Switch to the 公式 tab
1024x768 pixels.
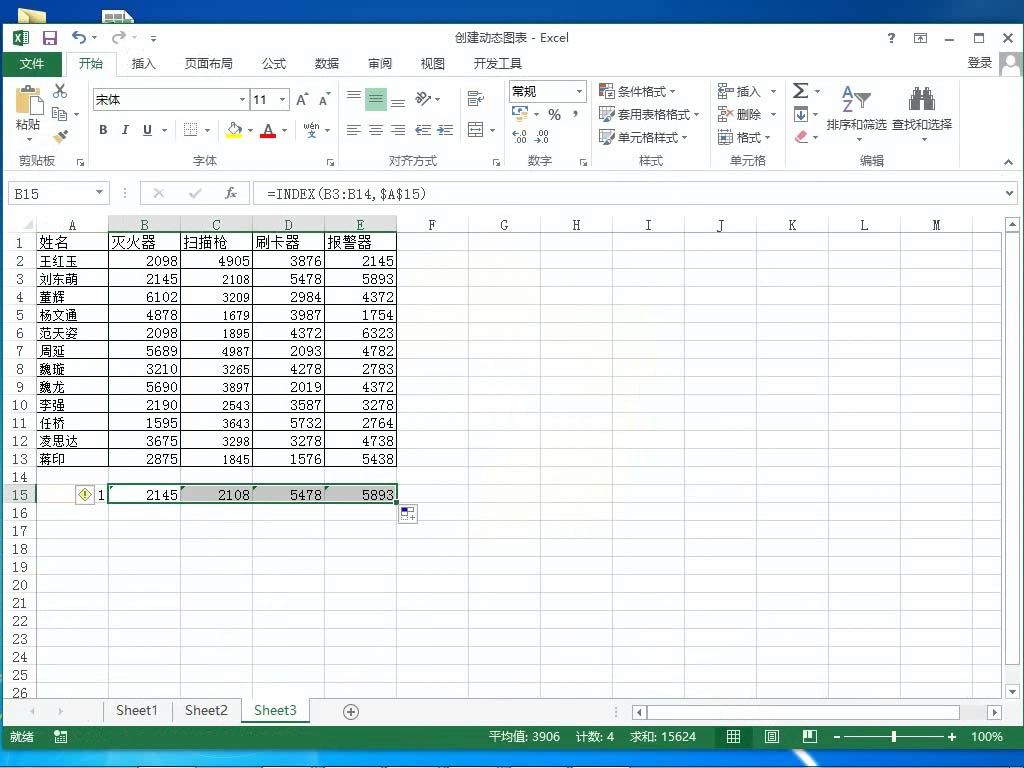274,63
